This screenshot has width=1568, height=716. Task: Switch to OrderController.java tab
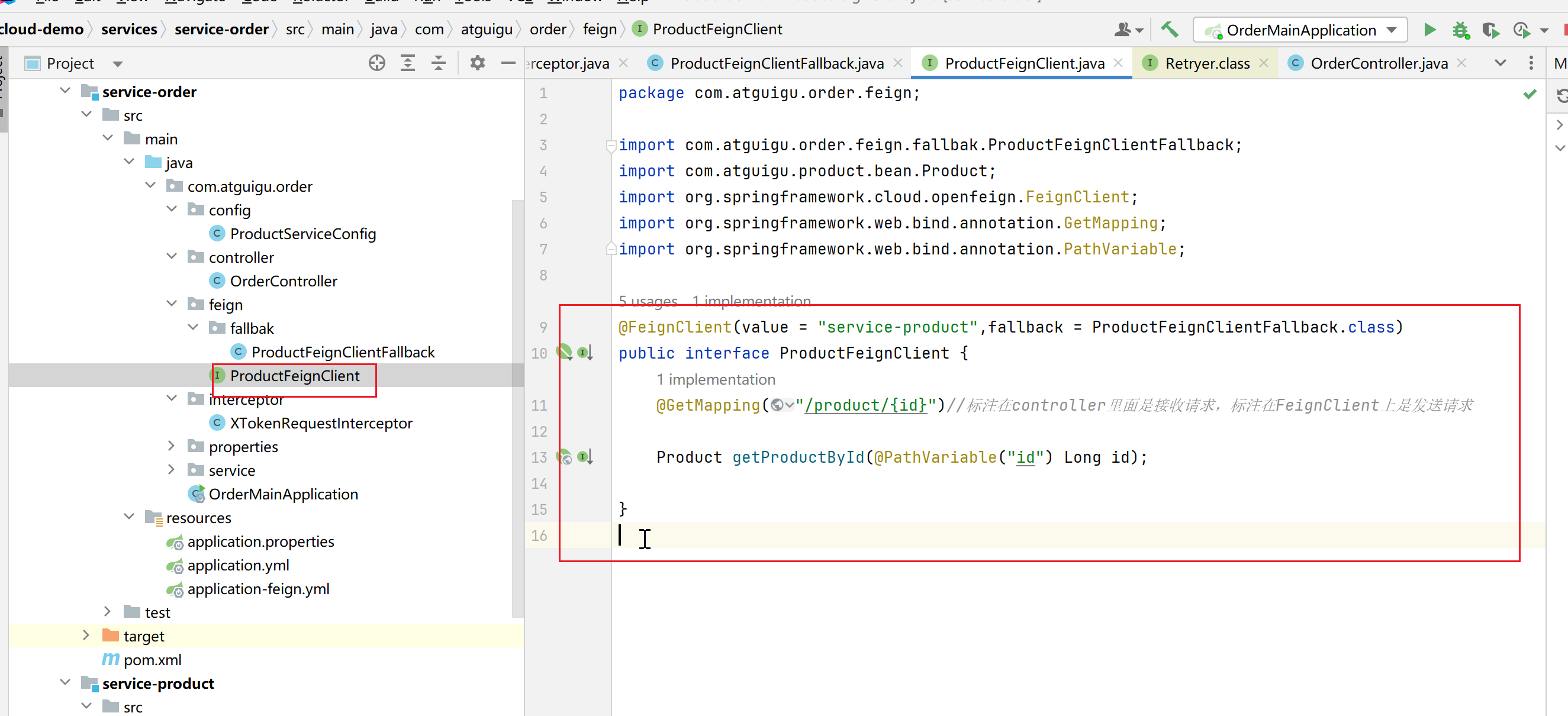click(1378, 63)
